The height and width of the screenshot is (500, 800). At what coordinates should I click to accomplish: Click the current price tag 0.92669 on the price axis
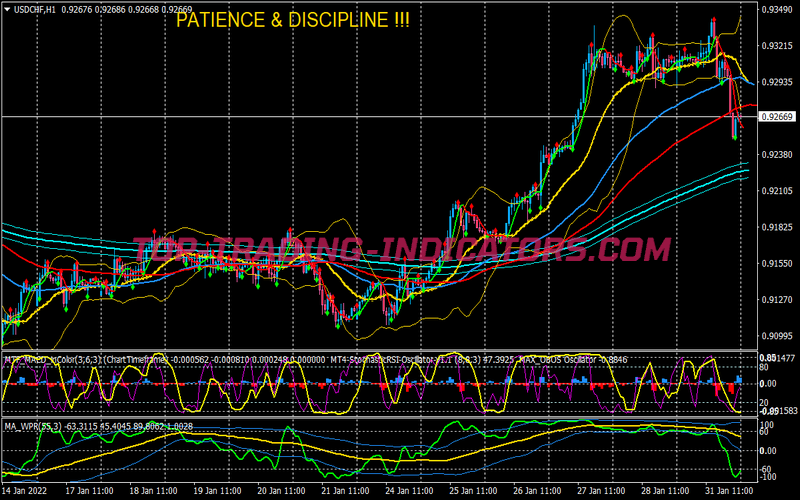coord(777,117)
